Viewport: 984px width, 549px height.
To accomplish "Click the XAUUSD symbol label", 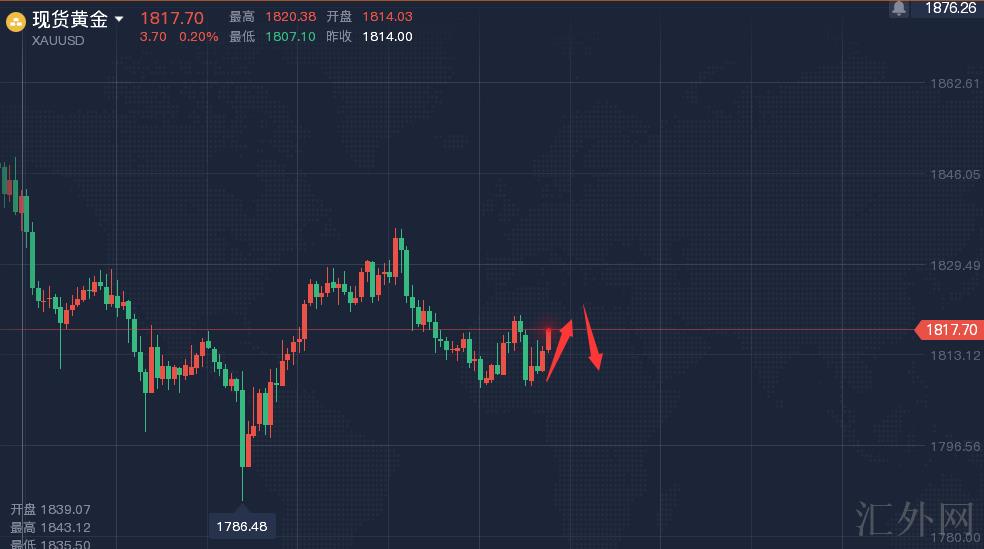I will pos(58,38).
